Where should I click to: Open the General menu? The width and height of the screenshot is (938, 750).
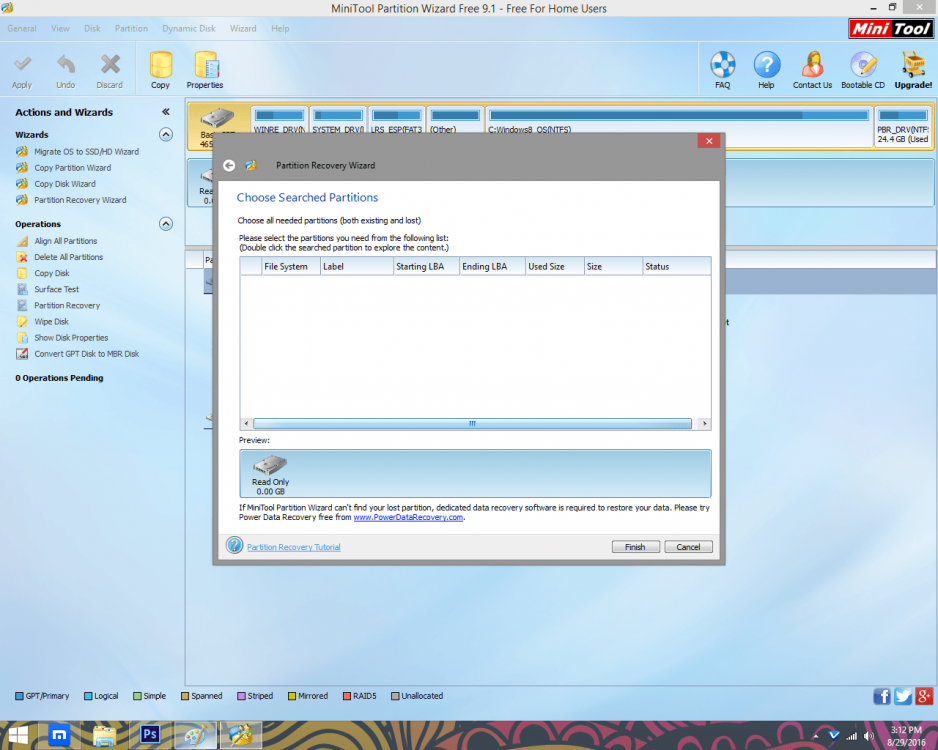(x=22, y=29)
